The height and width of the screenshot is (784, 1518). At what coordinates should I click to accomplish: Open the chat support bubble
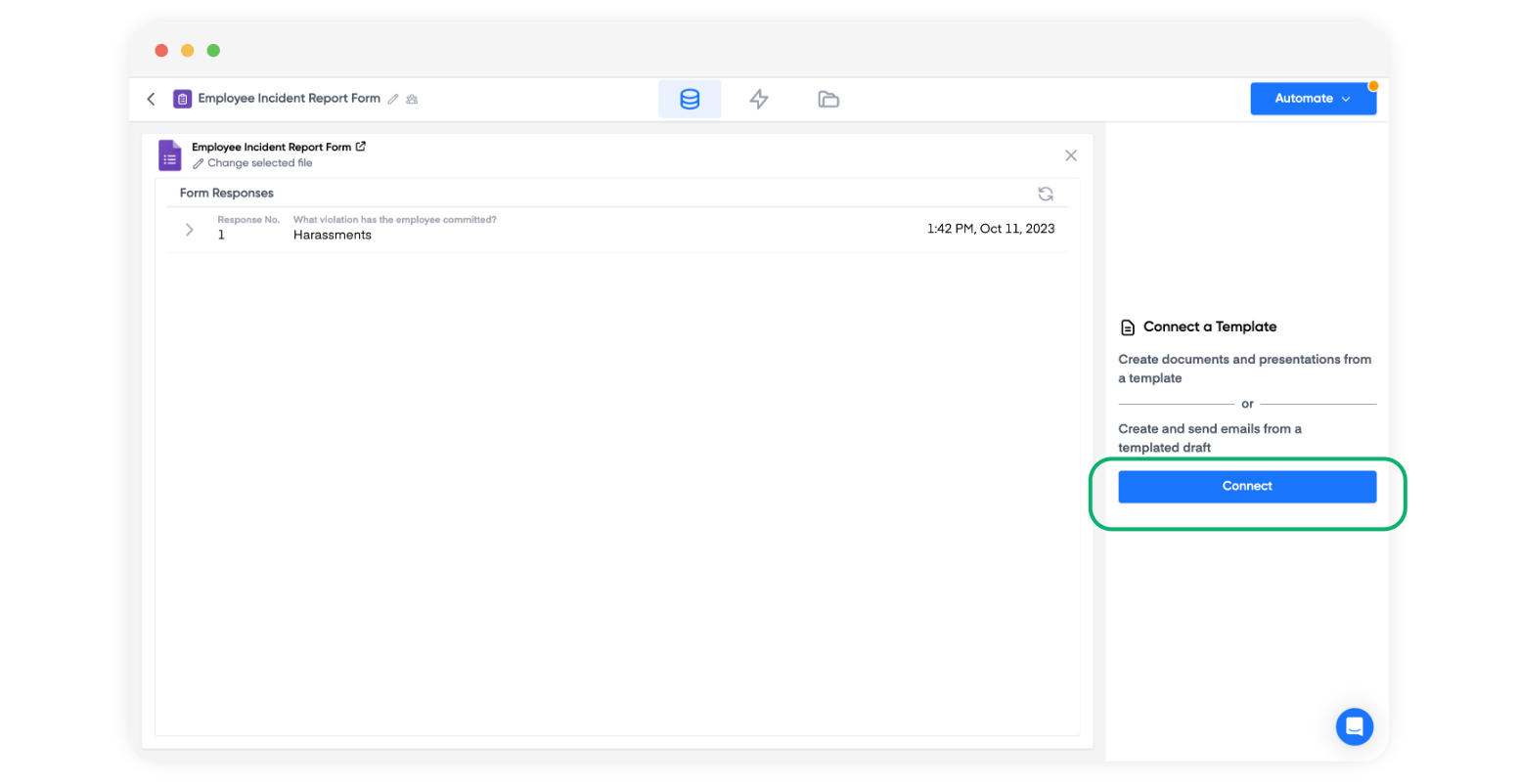(x=1355, y=726)
